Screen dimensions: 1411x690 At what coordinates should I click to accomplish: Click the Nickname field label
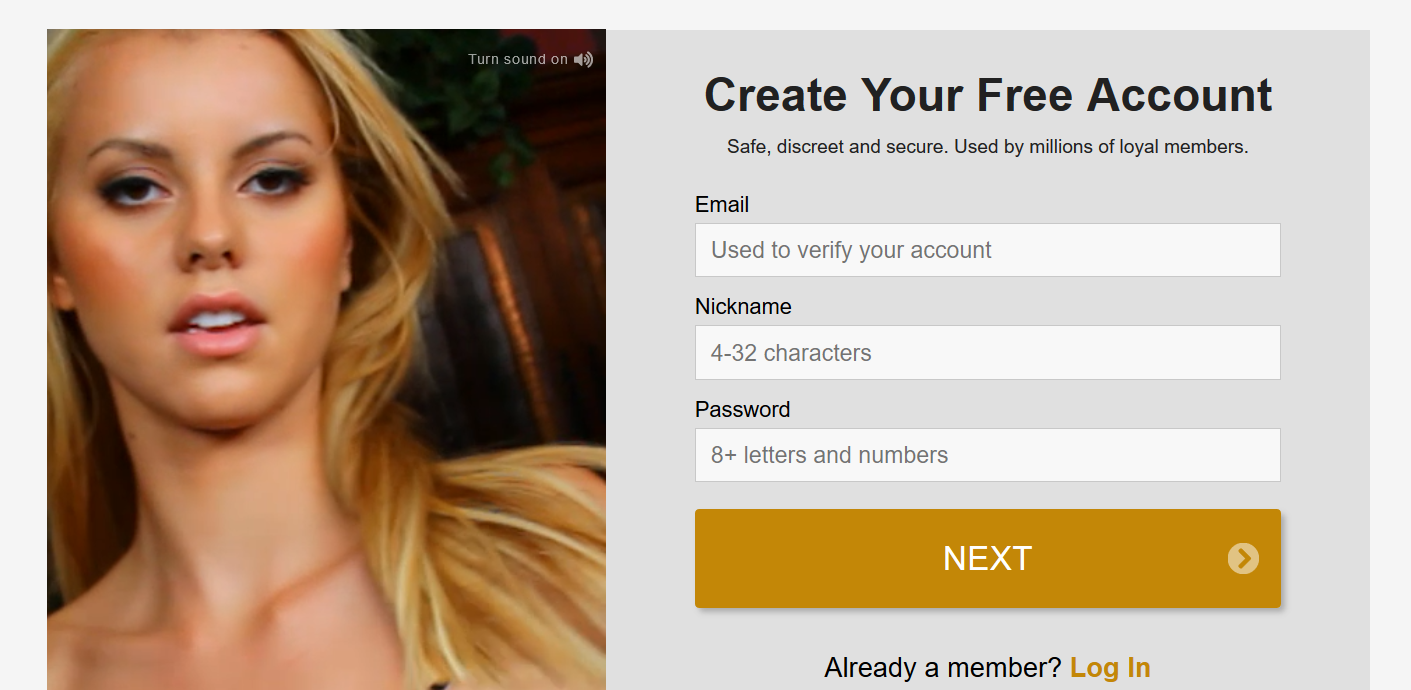pos(743,306)
